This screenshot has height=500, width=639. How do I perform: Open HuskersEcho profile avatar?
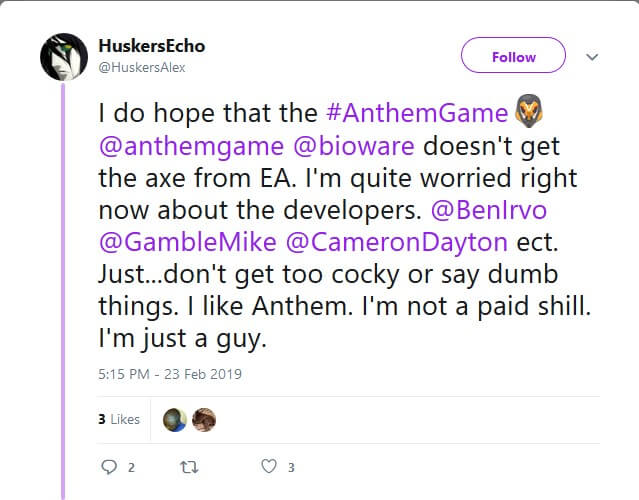pyautogui.click(x=64, y=57)
